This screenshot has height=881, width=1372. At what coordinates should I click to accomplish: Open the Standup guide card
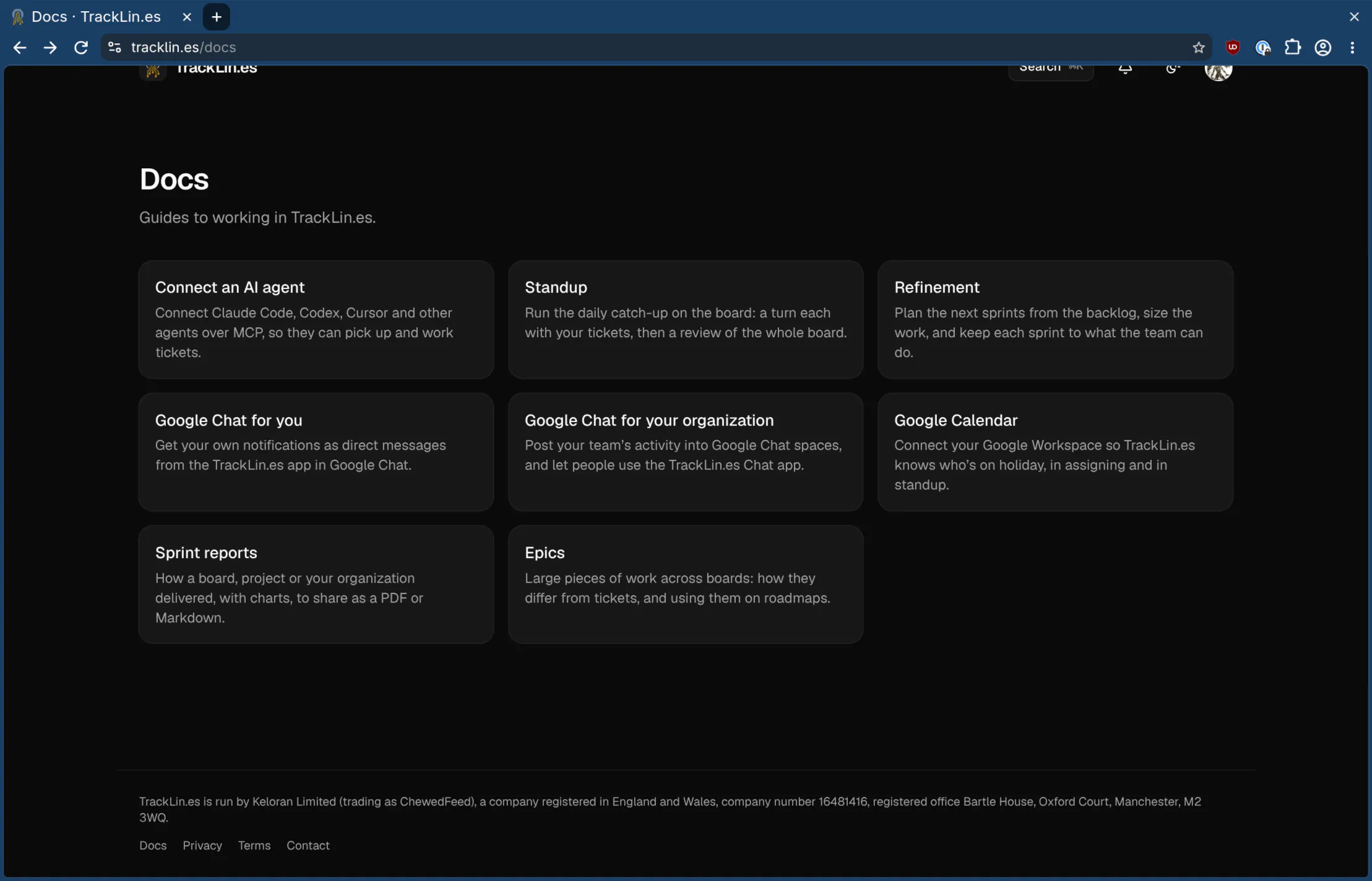(686, 319)
